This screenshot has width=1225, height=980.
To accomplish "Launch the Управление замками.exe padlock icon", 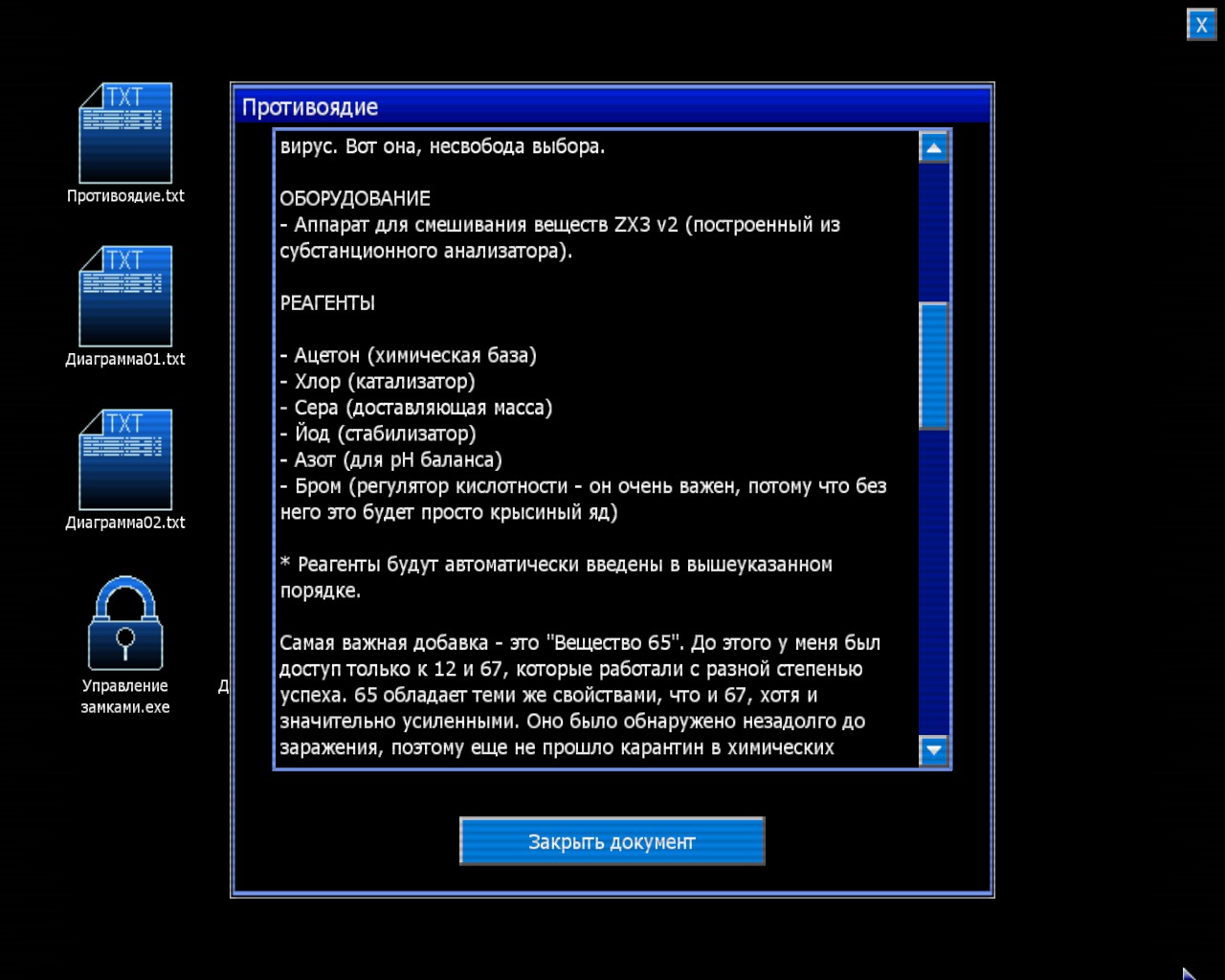I will pos(125,624).
